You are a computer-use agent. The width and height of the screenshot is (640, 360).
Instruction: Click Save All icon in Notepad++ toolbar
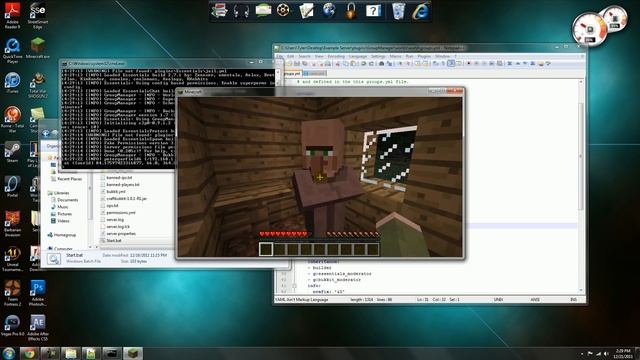(x=305, y=64)
